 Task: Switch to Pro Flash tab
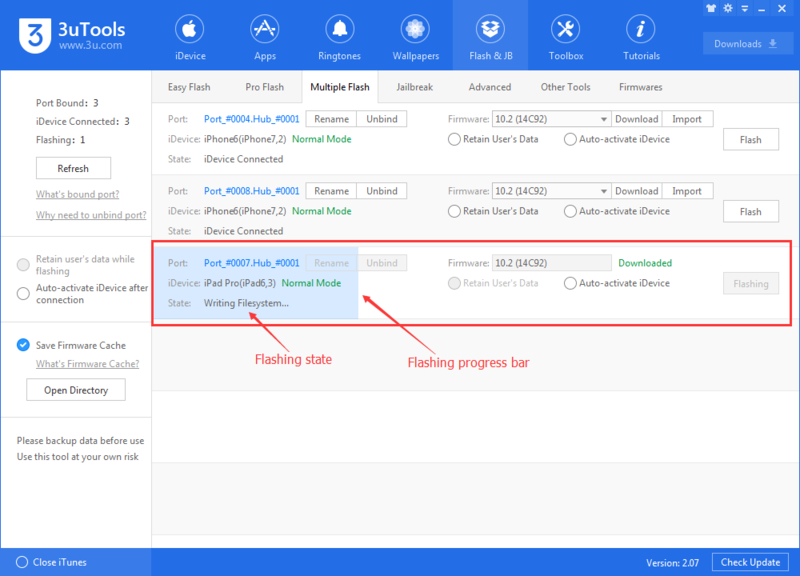click(264, 87)
